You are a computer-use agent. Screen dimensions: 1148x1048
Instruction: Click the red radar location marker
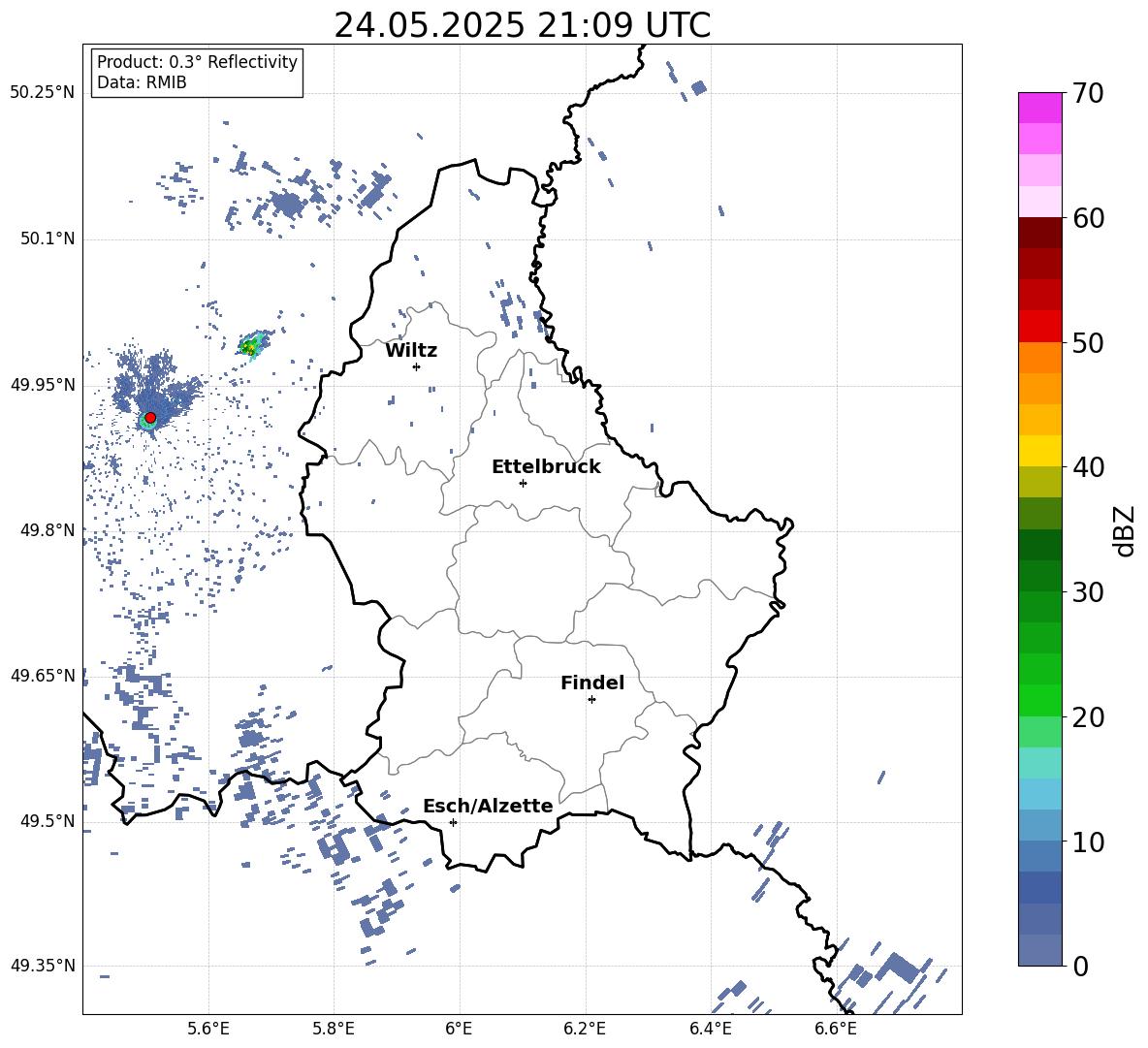(150, 417)
